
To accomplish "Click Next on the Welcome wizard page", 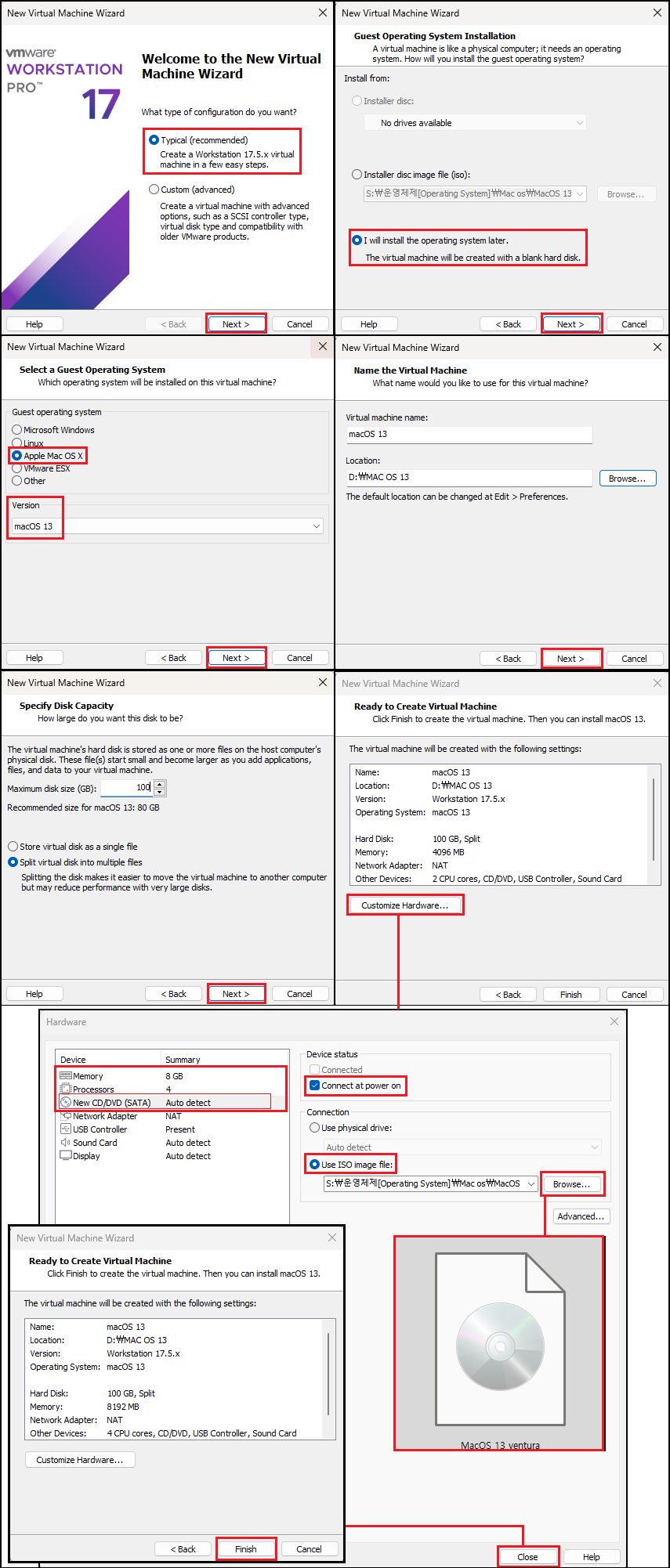I will click(x=236, y=324).
